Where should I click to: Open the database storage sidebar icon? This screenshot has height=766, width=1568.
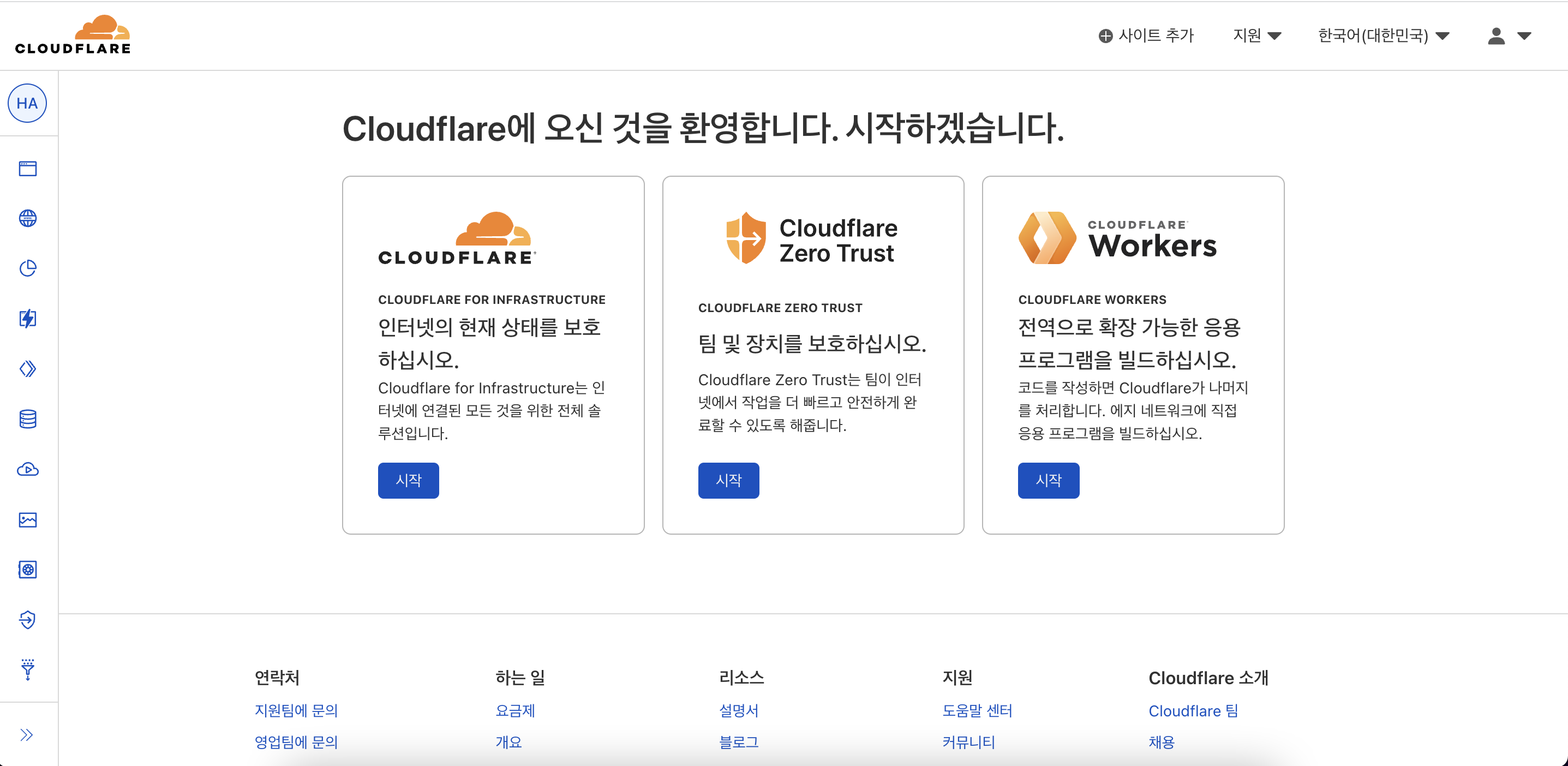point(27,419)
